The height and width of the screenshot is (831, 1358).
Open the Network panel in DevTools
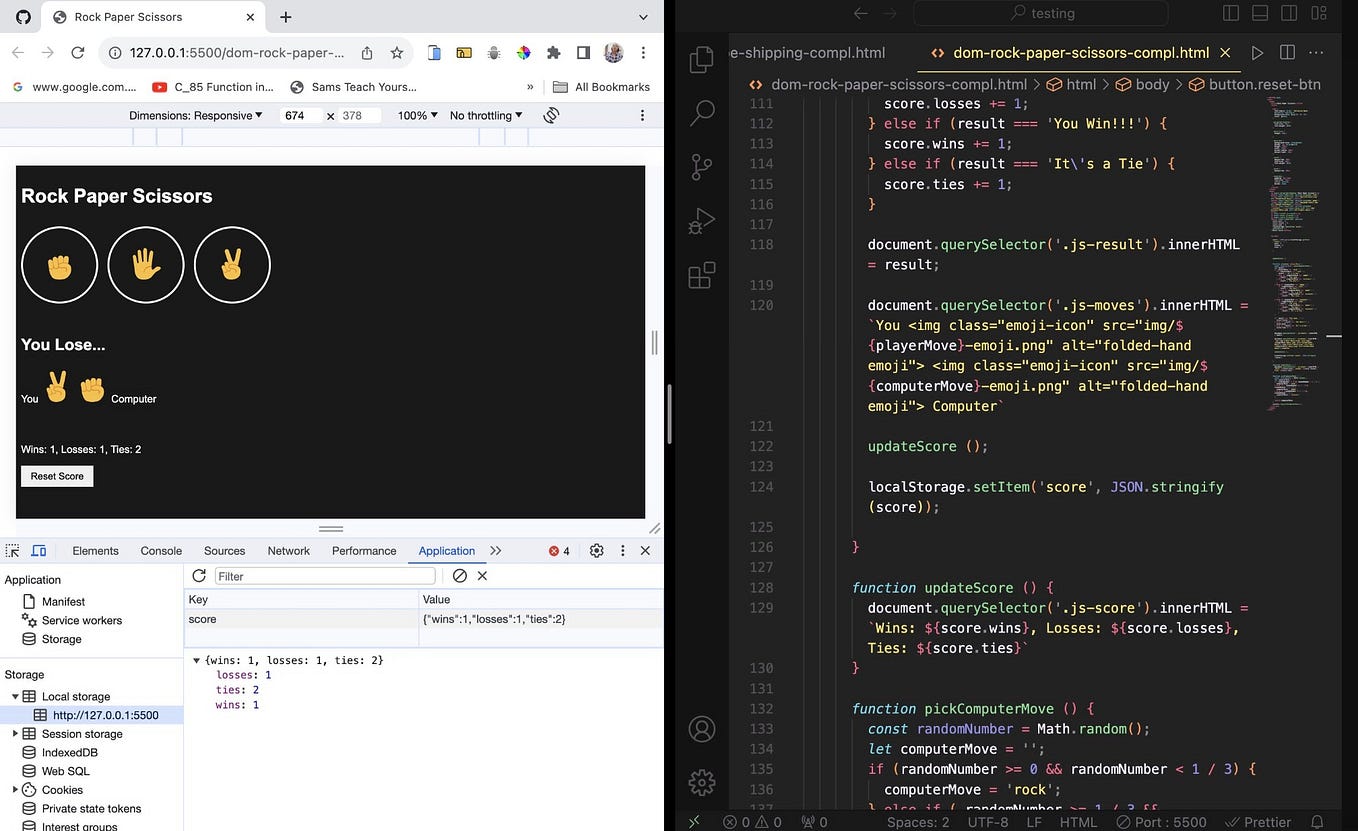tap(288, 550)
